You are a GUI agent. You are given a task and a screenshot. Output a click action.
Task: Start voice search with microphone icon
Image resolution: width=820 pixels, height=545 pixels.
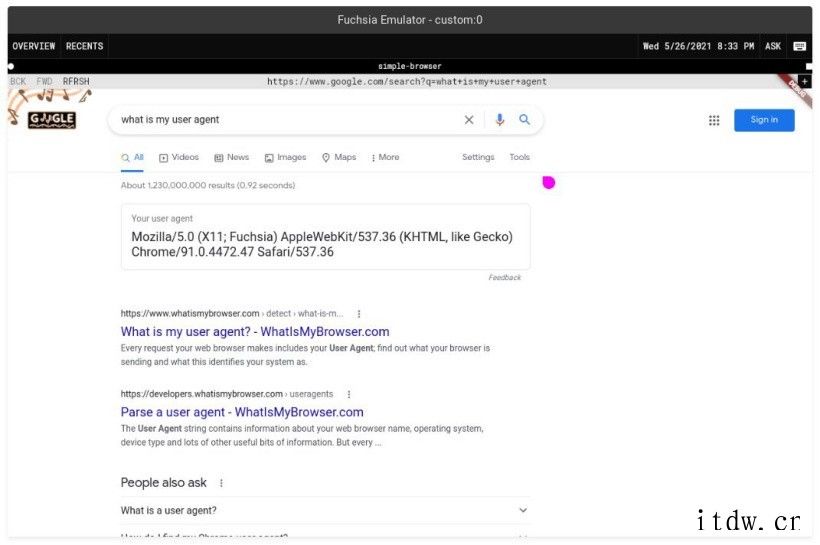pyautogui.click(x=499, y=120)
